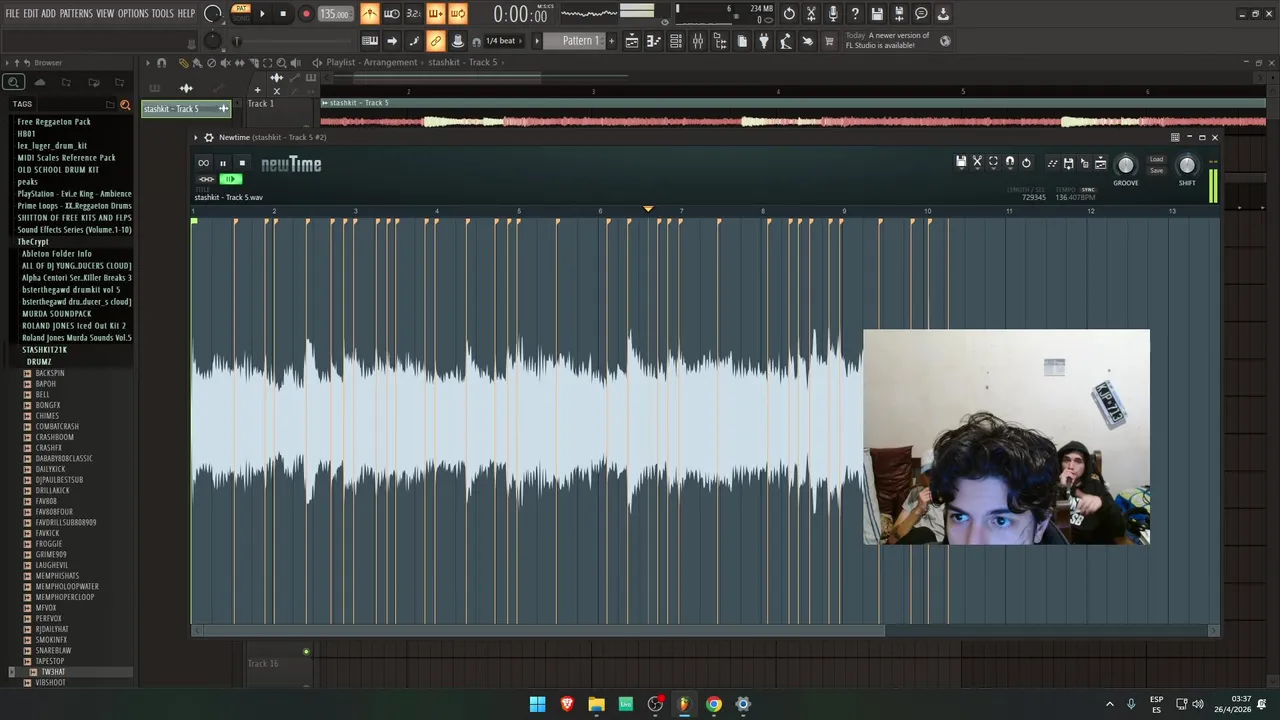Viewport: 1280px width, 720px height.
Task: Open the PATTERNS menu
Action: click(x=76, y=14)
